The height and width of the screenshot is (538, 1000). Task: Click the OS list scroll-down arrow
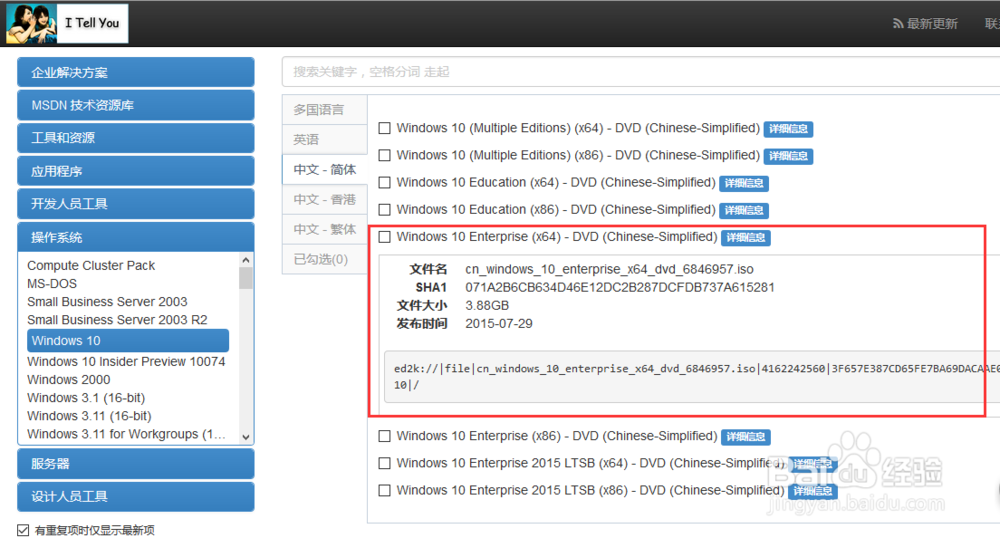pos(246,437)
